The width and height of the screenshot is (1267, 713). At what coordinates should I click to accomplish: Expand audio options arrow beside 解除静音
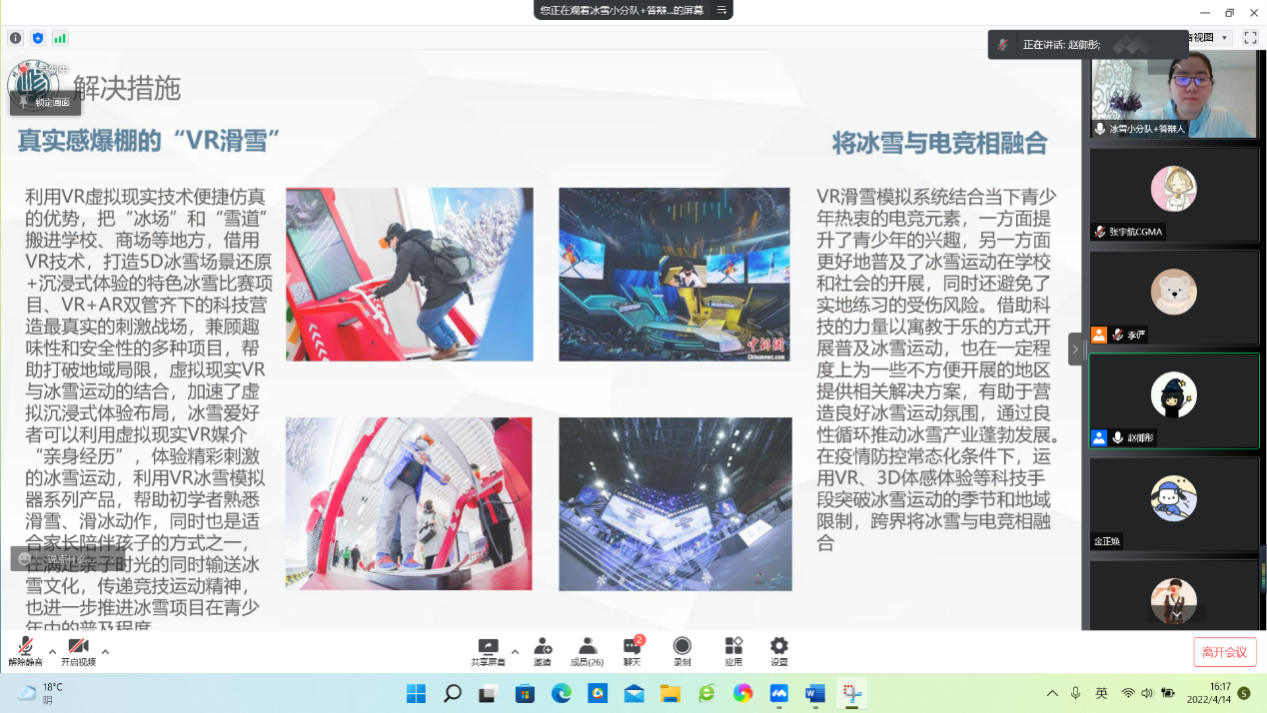52,651
